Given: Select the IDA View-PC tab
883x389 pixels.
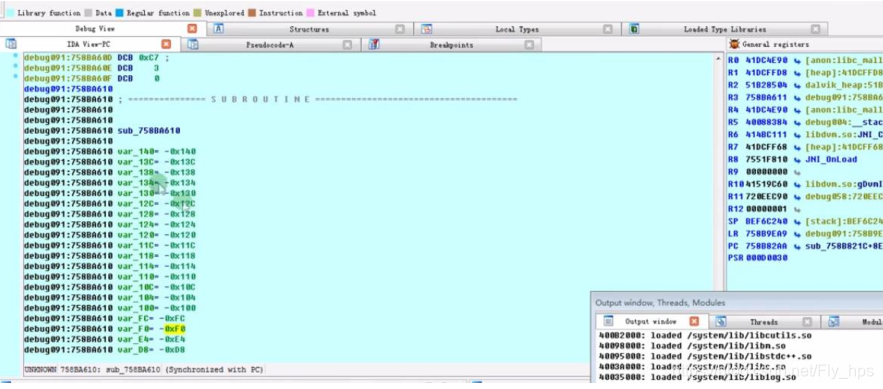Looking at the screenshot, I should [88, 44].
